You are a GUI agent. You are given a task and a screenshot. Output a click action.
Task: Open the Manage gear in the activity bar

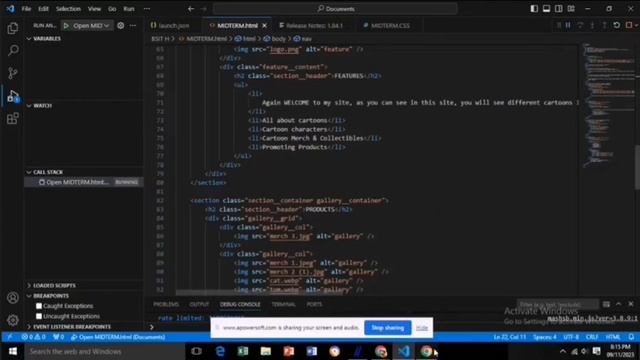13,320
